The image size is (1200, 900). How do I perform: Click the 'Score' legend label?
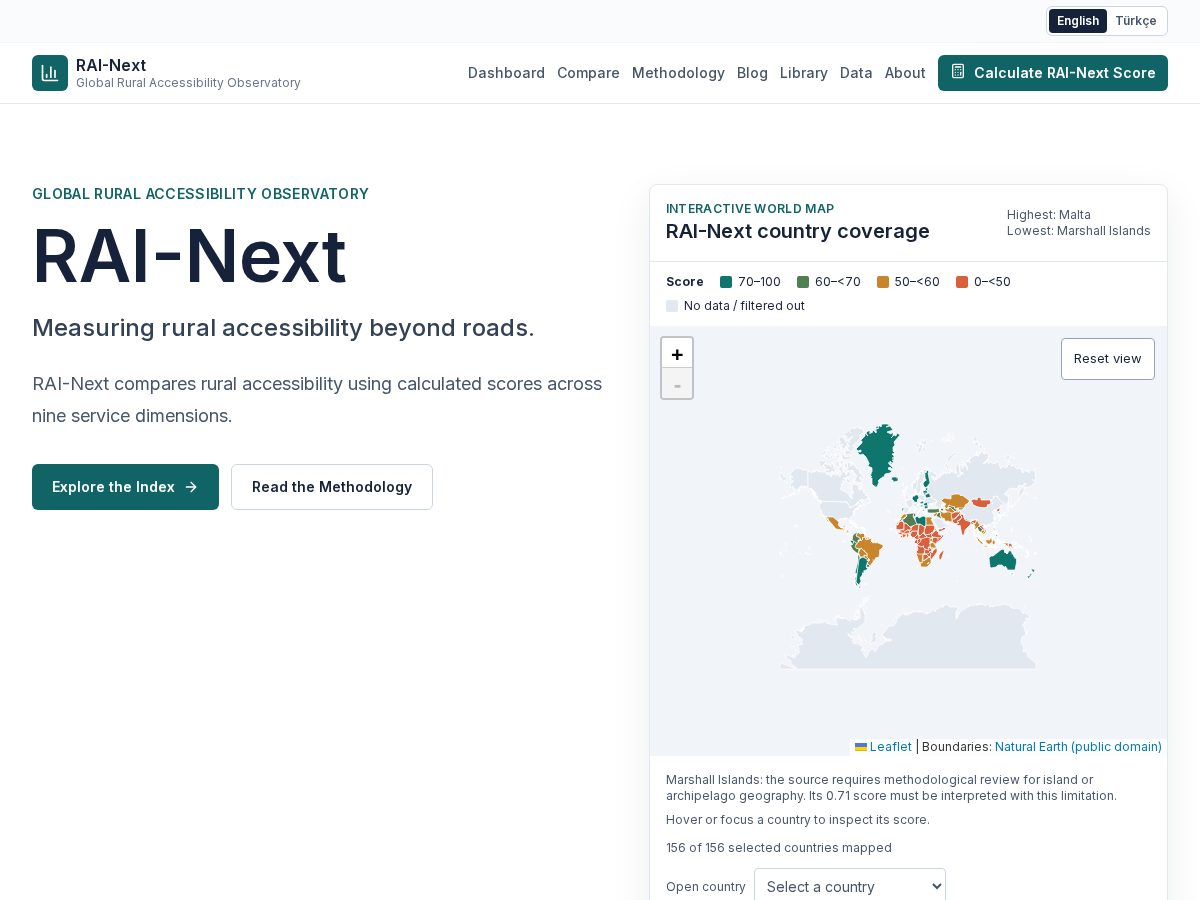pyautogui.click(x=685, y=282)
